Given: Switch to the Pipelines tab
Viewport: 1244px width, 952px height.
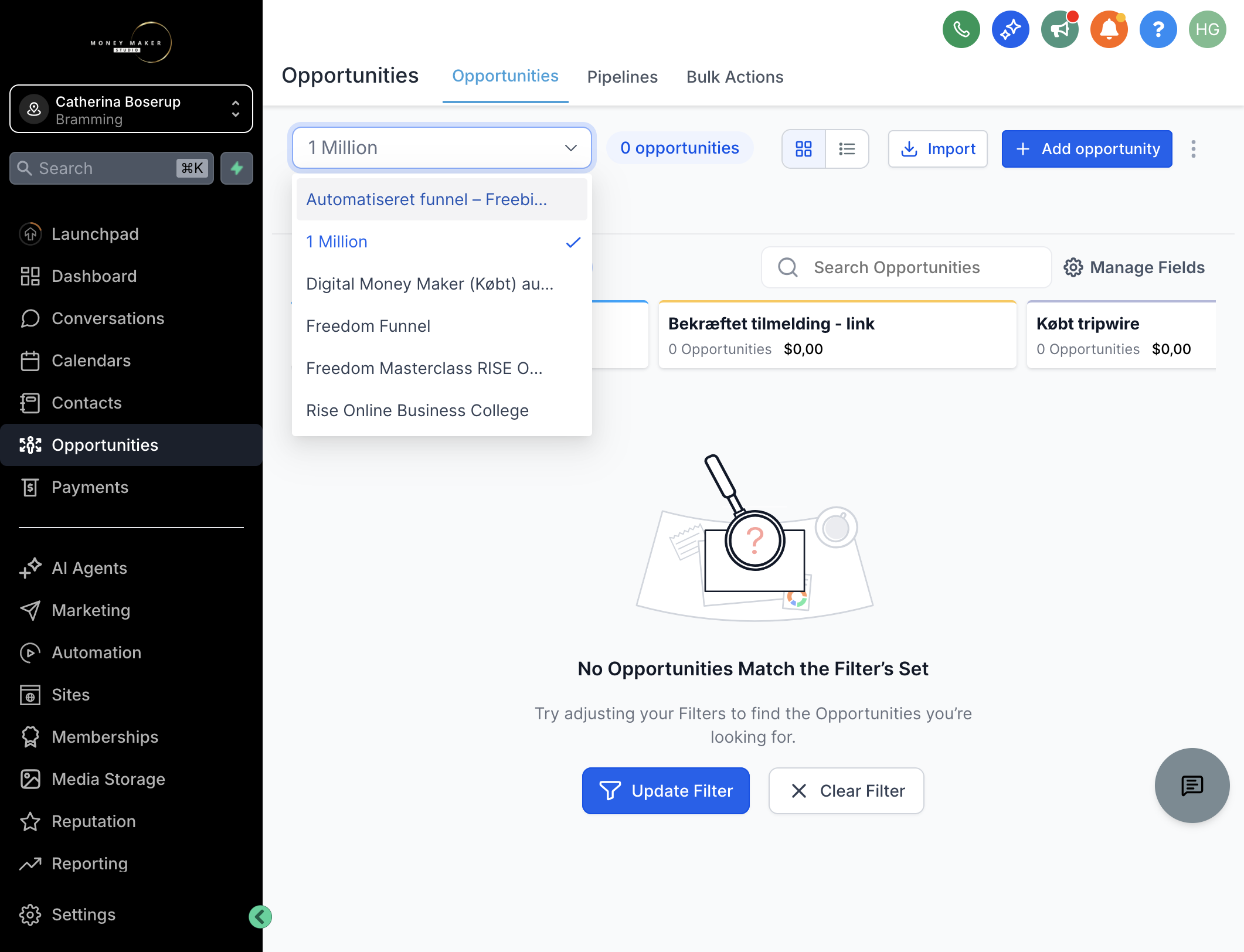Looking at the screenshot, I should click(622, 77).
